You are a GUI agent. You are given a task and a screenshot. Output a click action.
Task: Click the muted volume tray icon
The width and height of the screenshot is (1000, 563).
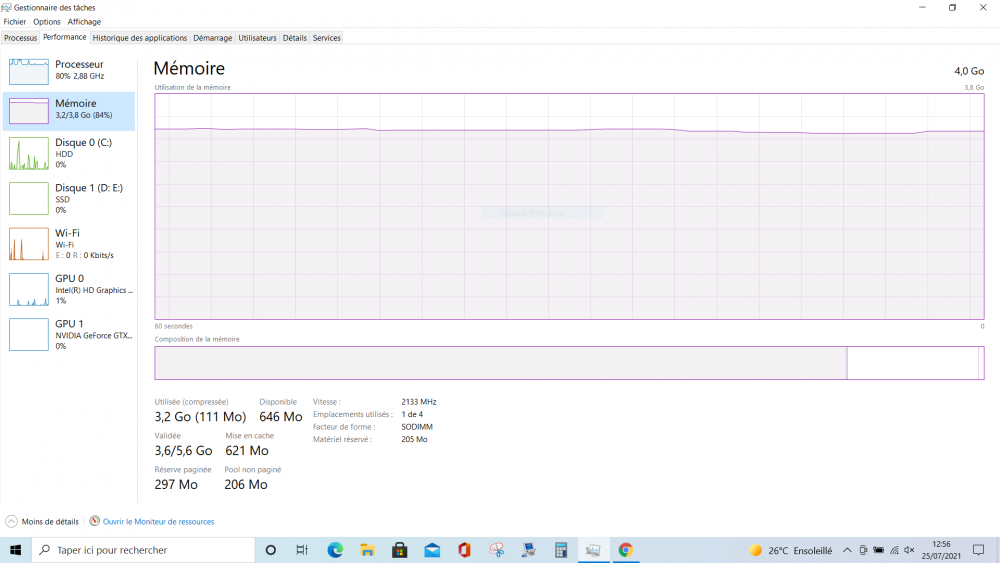[909, 550]
